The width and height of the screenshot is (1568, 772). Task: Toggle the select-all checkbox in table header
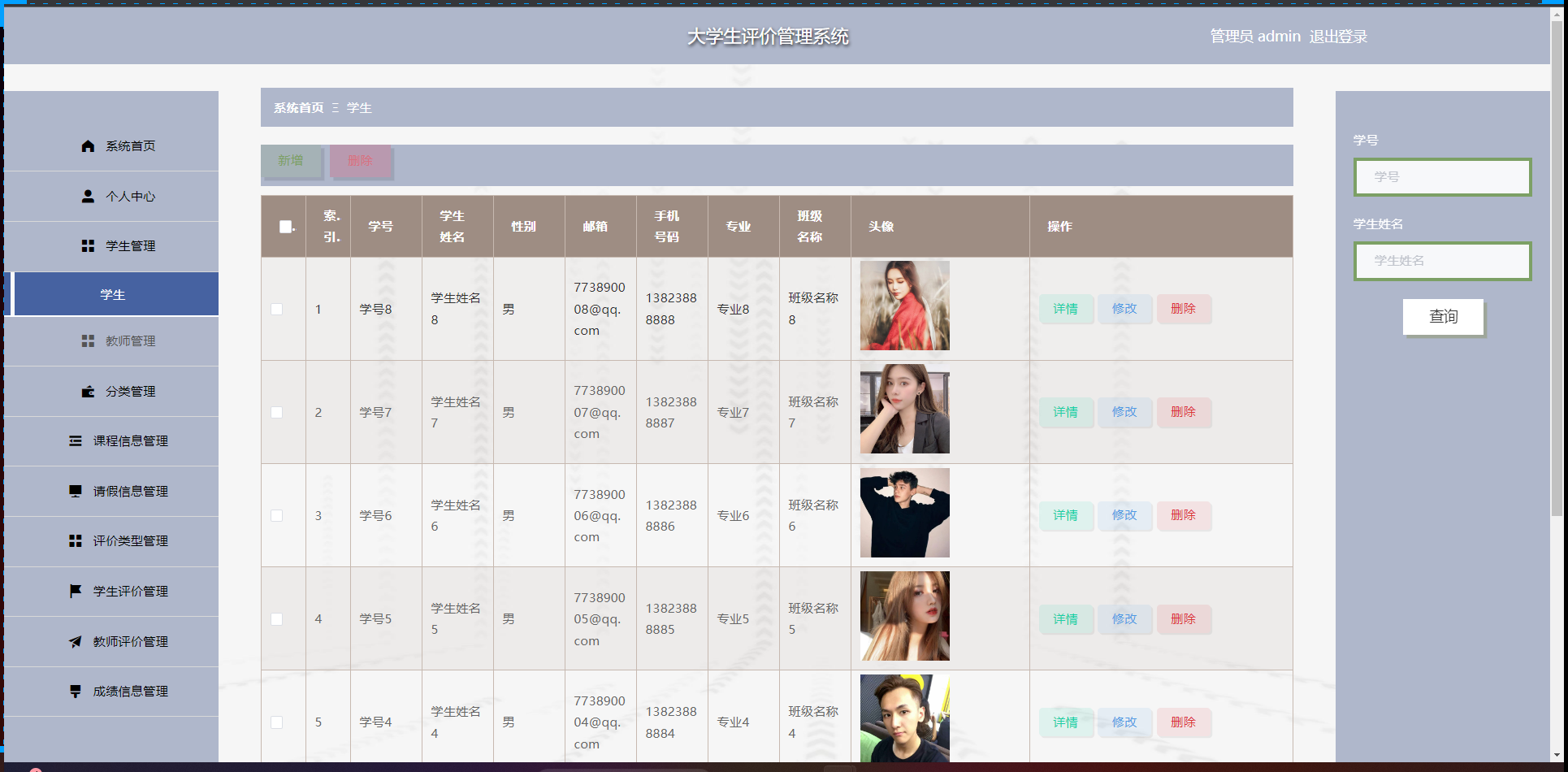click(x=285, y=227)
